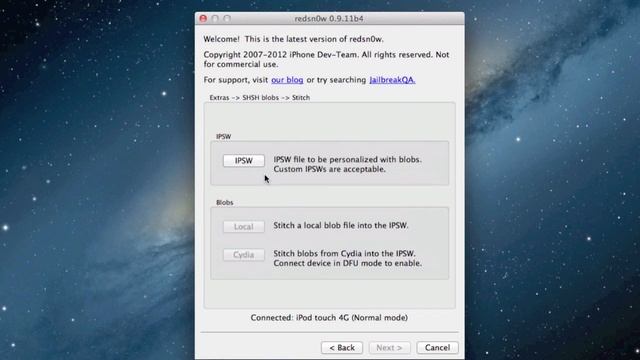The width and height of the screenshot is (640, 360).
Task: Open the JailbreakQA link
Action: [x=392, y=80]
